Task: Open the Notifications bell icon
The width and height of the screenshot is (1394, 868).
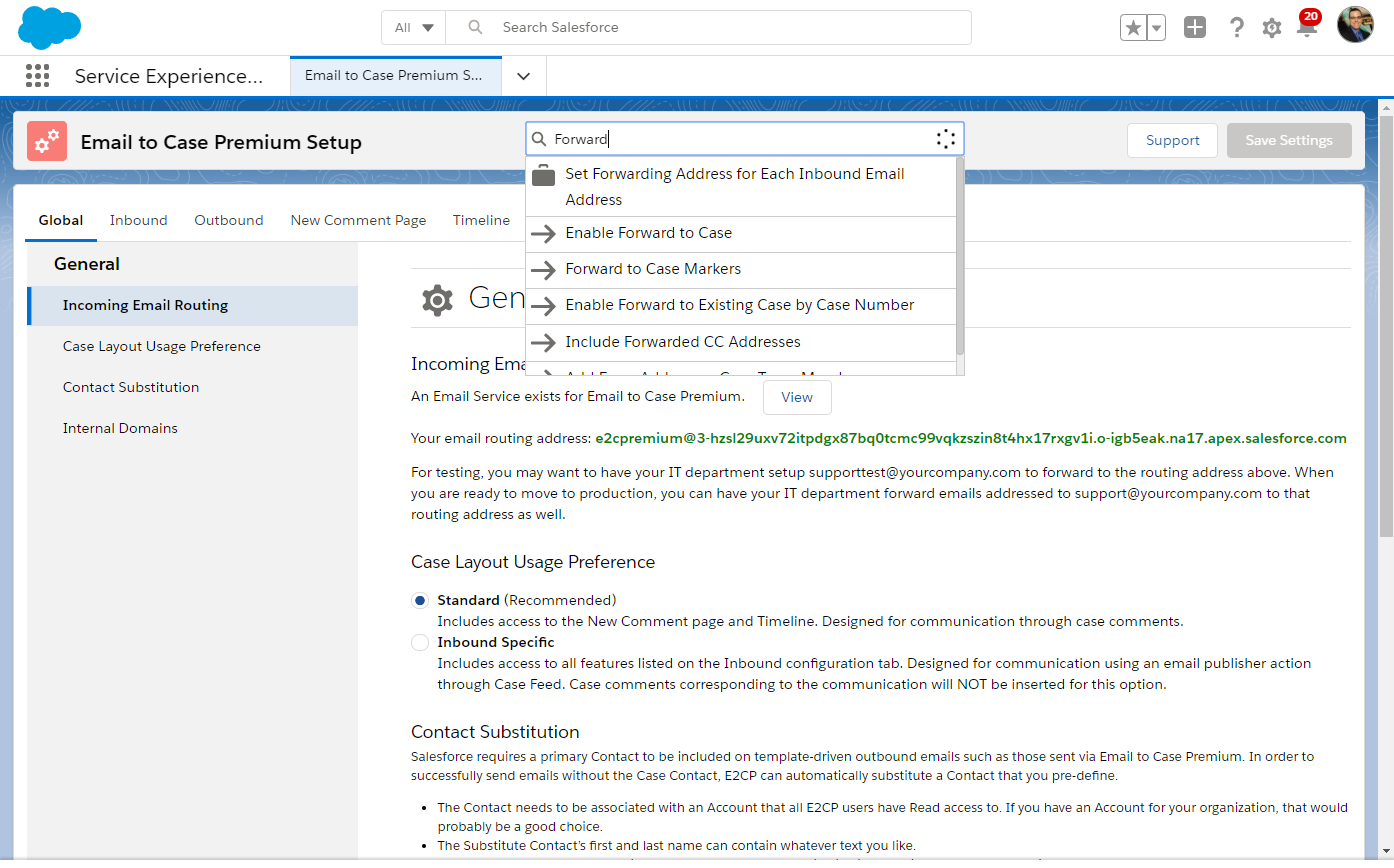Action: (1306, 27)
